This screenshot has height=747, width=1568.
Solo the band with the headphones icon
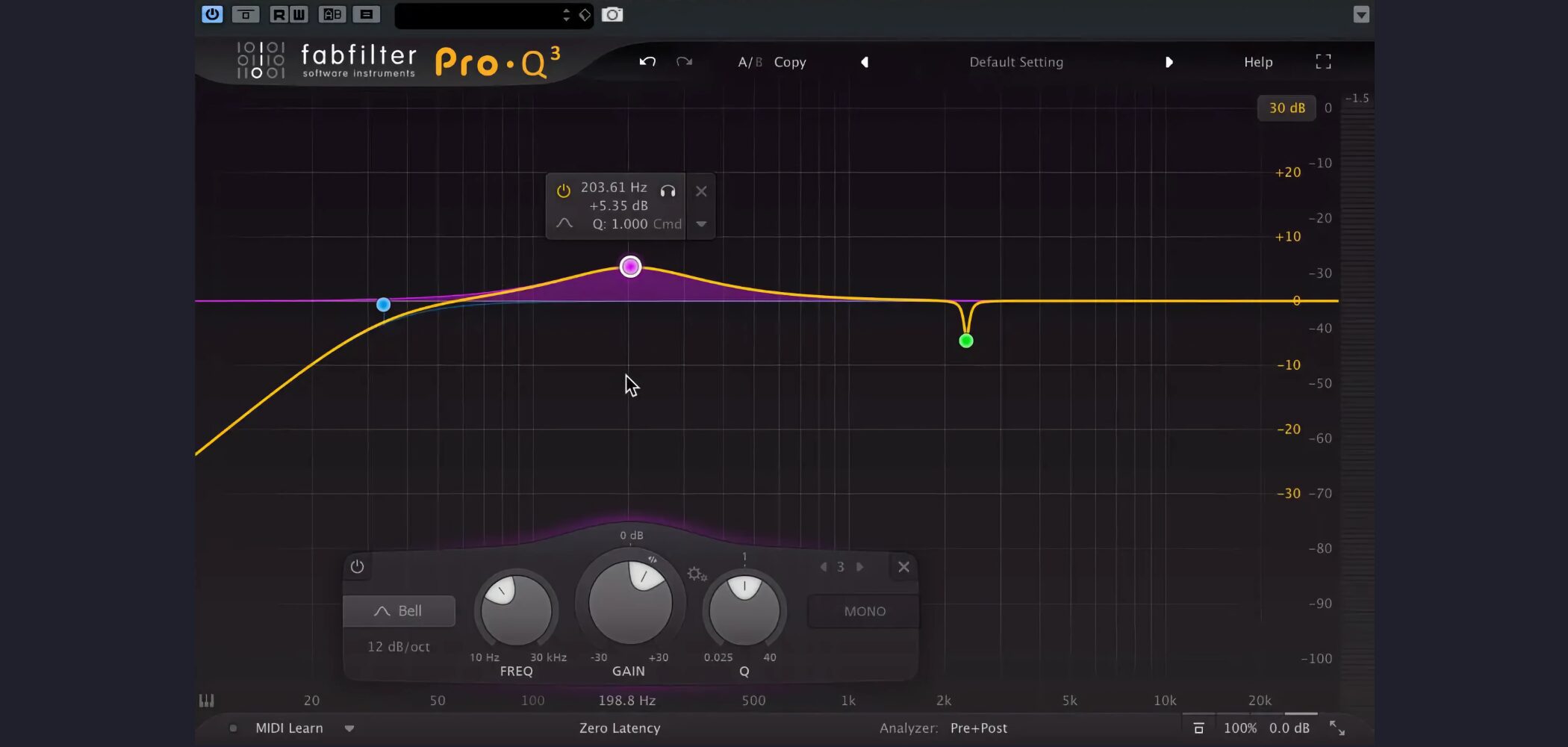[x=668, y=191]
